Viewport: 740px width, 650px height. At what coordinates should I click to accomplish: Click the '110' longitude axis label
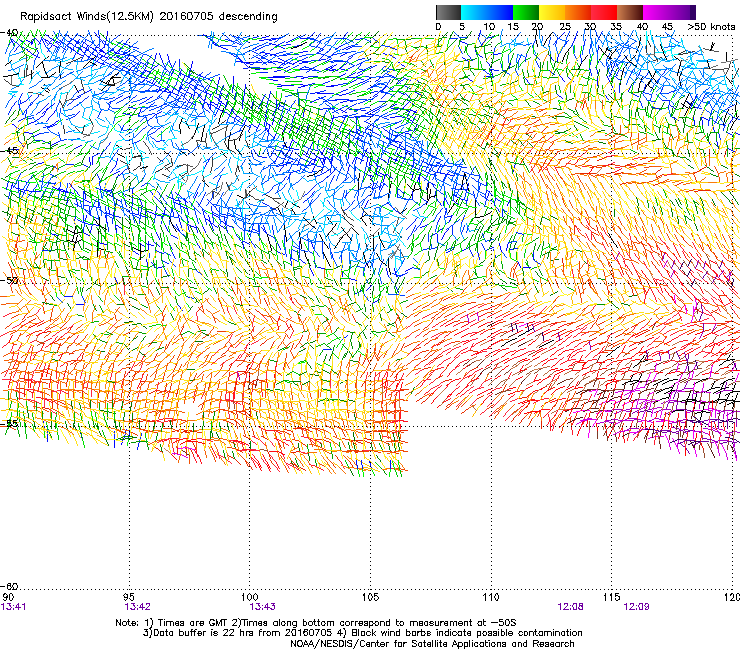[x=491, y=597]
